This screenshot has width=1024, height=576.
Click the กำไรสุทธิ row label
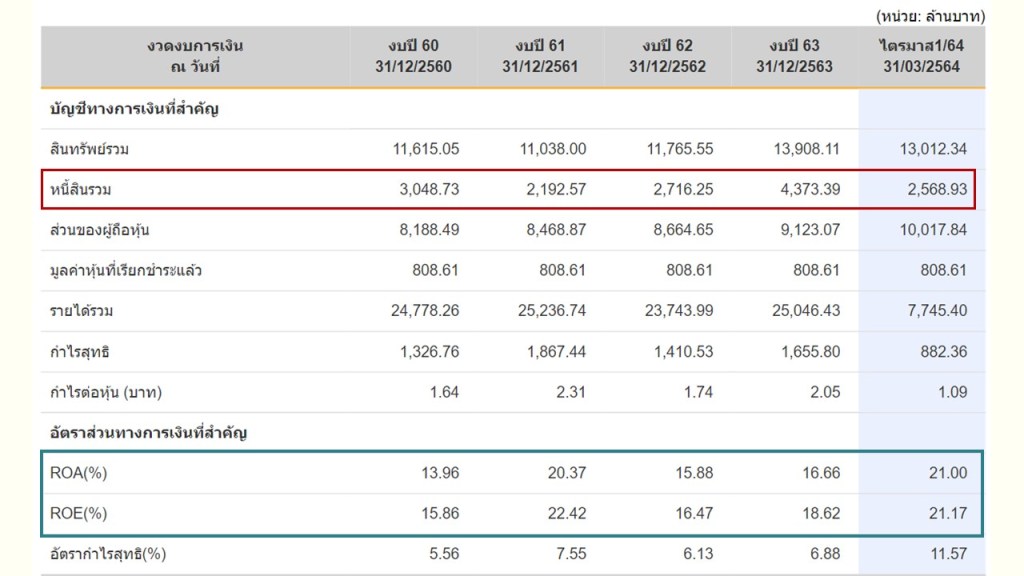[x=80, y=352]
